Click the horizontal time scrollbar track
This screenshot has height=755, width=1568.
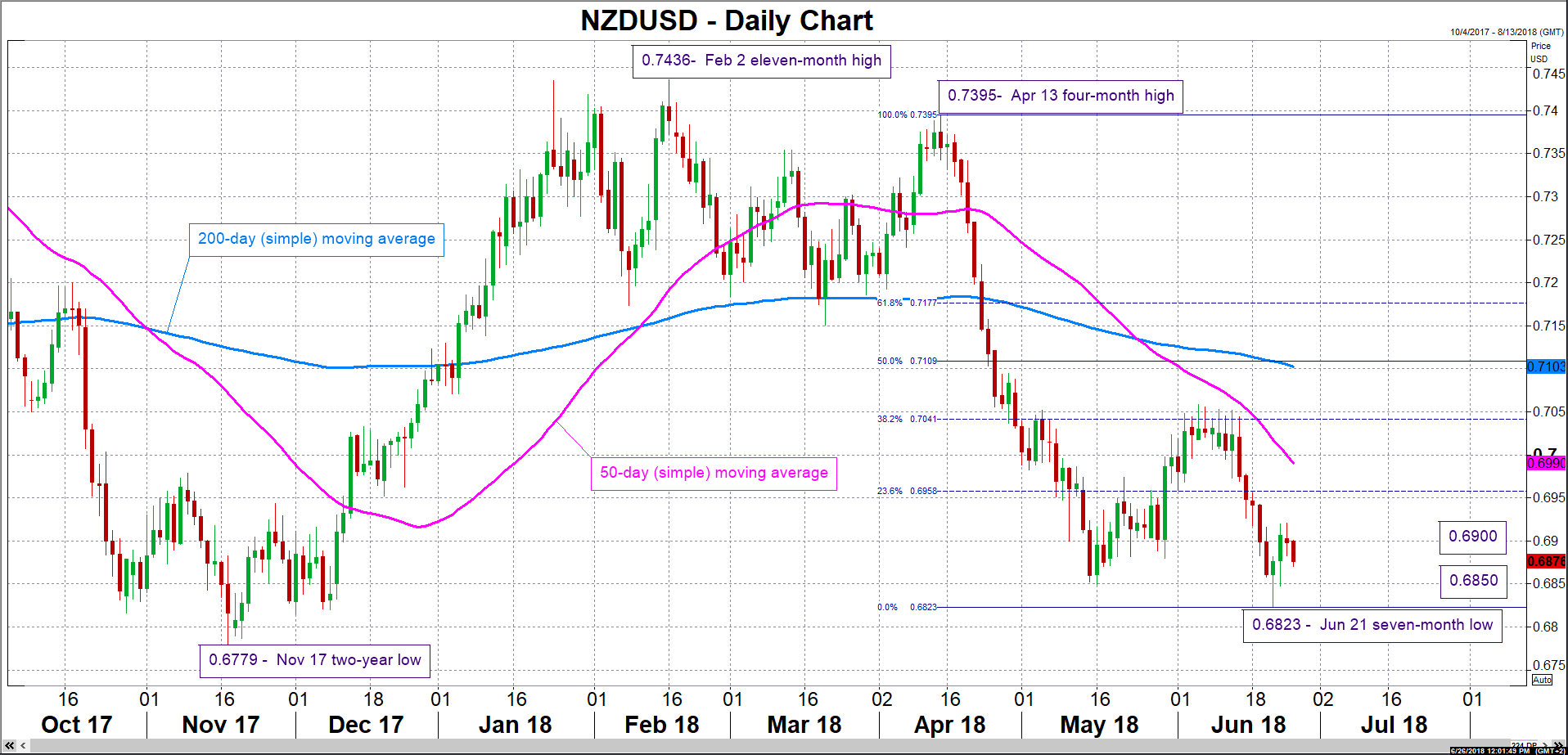[737, 746]
